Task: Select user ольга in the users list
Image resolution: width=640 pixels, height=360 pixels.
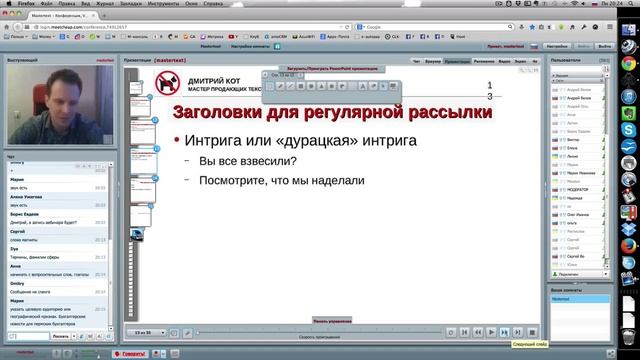Action: (x=578, y=223)
